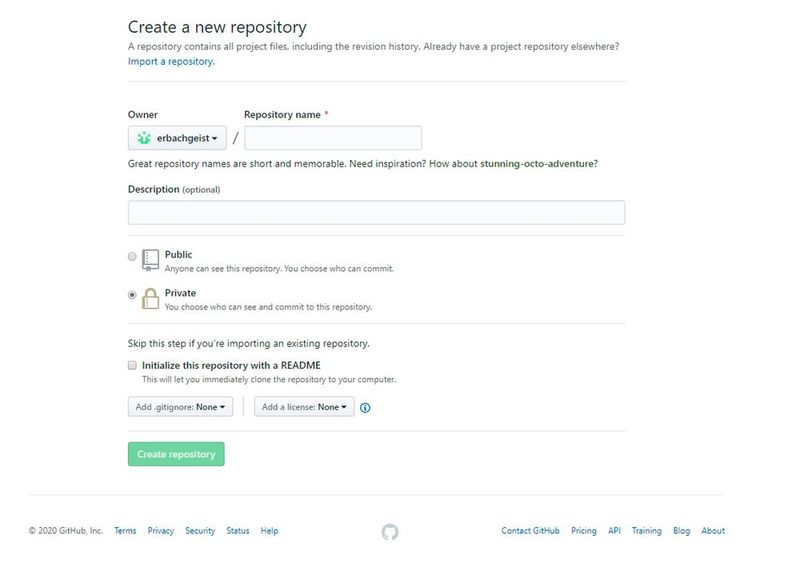Open the Status footer link

(238, 531)
